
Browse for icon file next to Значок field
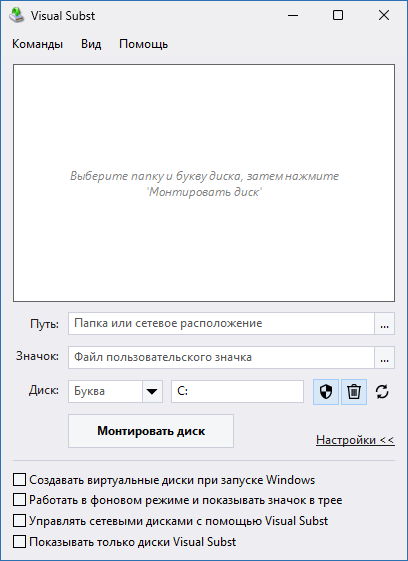pyautogui.click(x=384, y=357)
